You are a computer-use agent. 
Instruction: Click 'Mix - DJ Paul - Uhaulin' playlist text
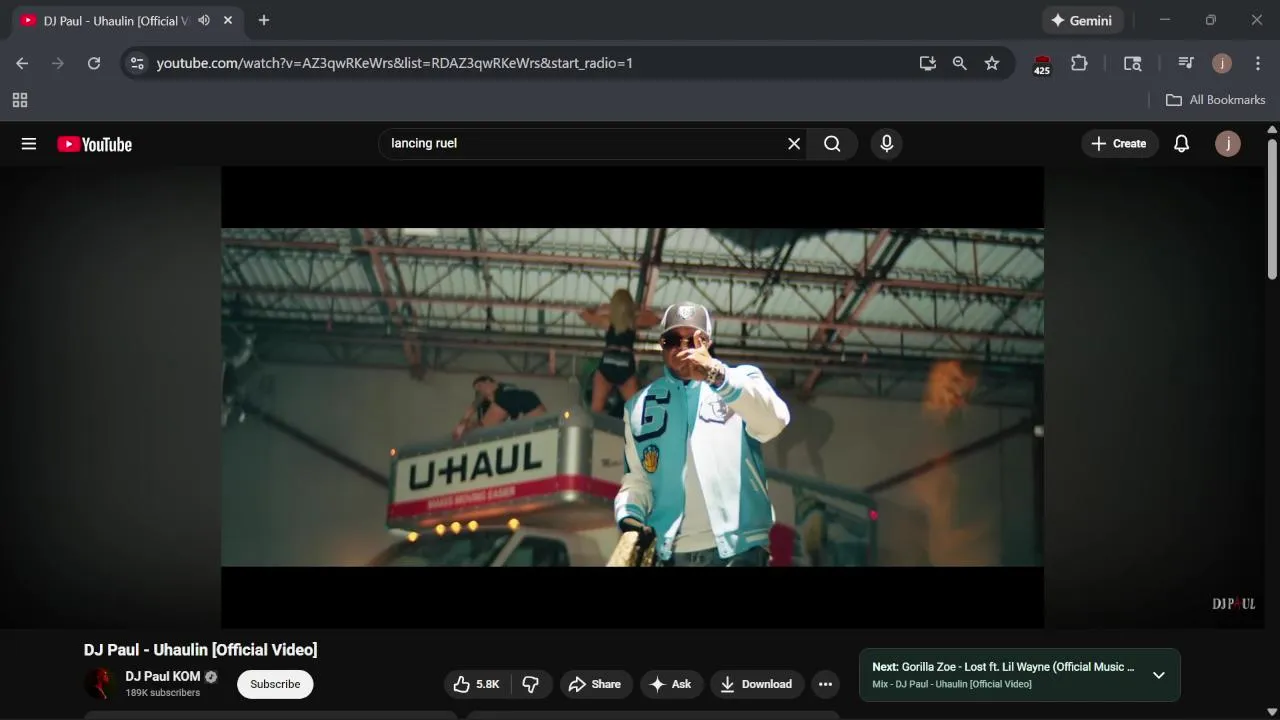coord(951,684)
